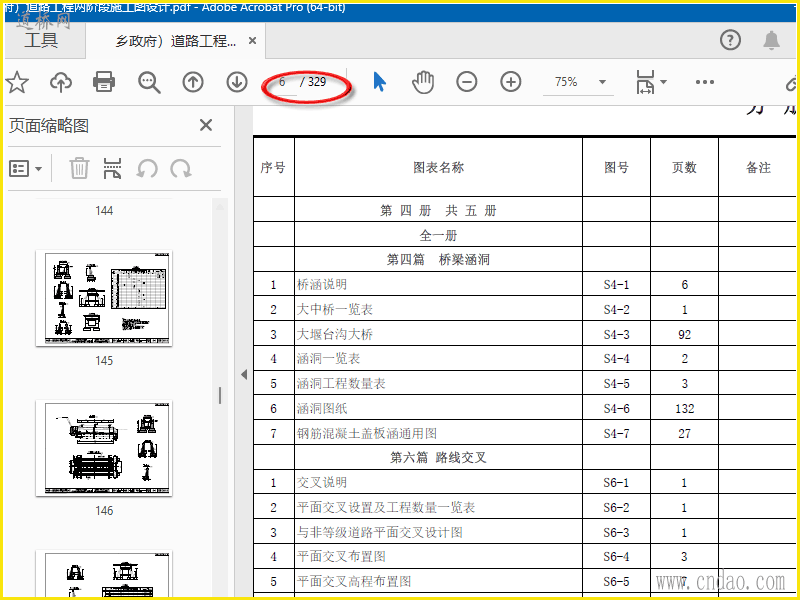Click 与非等级道路平面交叉设计图 entry
The height and width of the screenshot is (600, 800).
point(380,533)
